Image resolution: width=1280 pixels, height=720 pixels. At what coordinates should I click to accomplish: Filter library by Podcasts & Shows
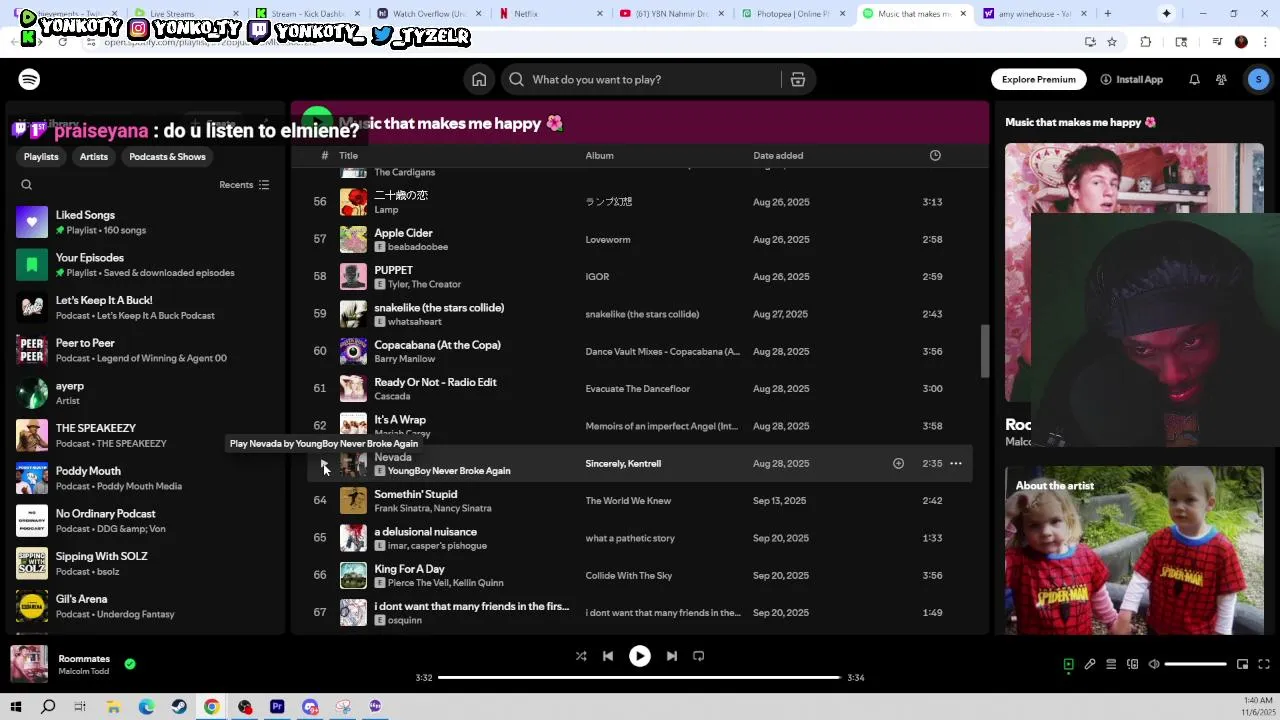pyautogui.click(x=167, y=157)
